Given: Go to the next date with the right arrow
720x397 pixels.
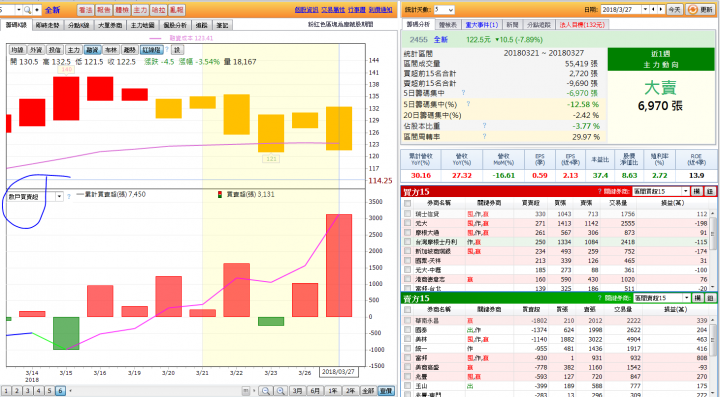Looking at the screenshot, I should point(661,10).
